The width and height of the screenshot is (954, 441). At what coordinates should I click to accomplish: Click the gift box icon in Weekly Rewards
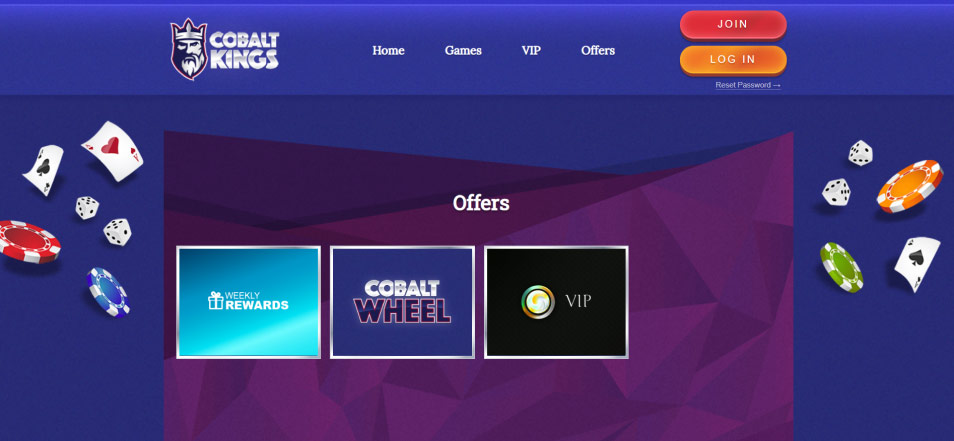pos(215,300)
